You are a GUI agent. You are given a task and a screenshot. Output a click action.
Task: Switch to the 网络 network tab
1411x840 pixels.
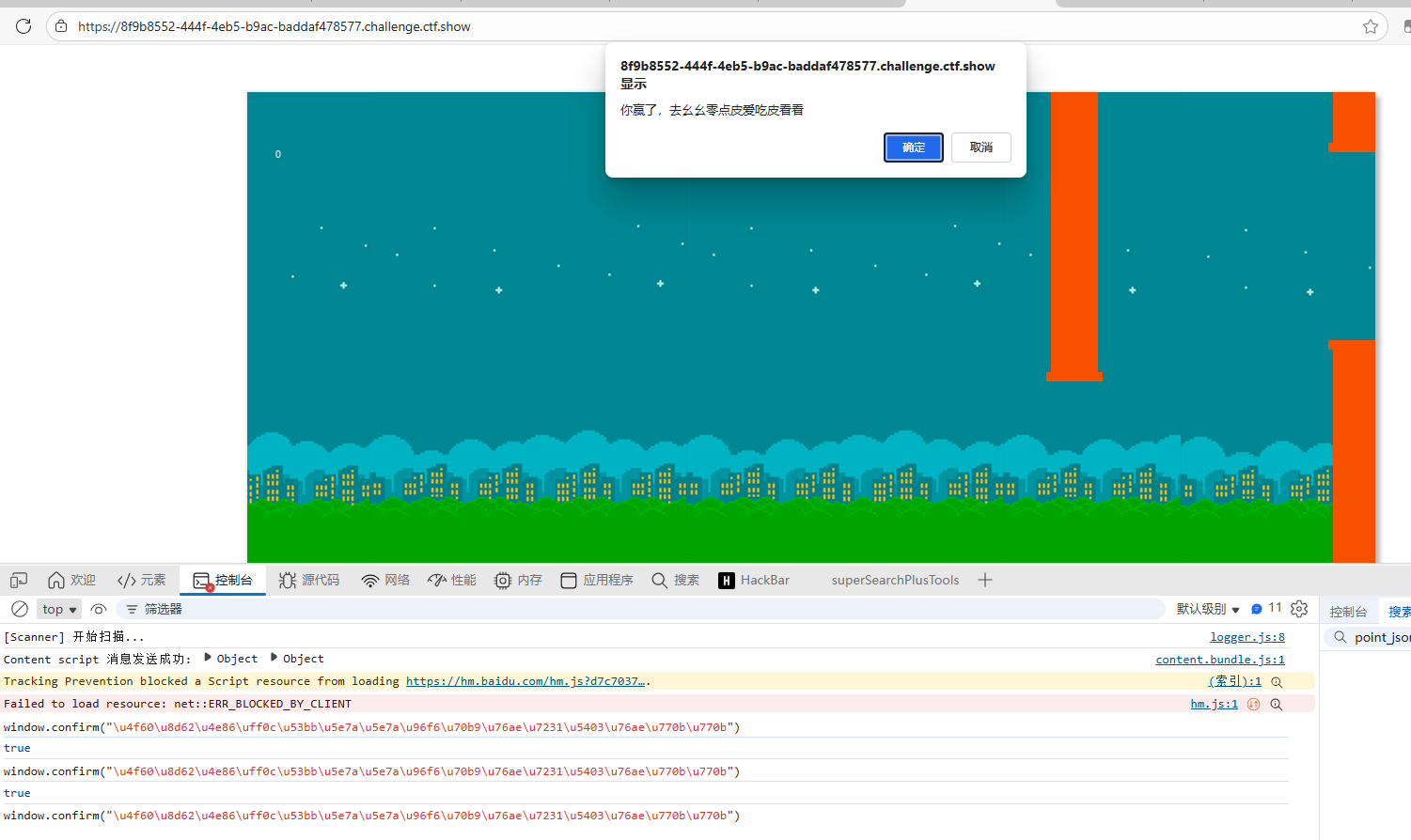click(x=385, y=581)
